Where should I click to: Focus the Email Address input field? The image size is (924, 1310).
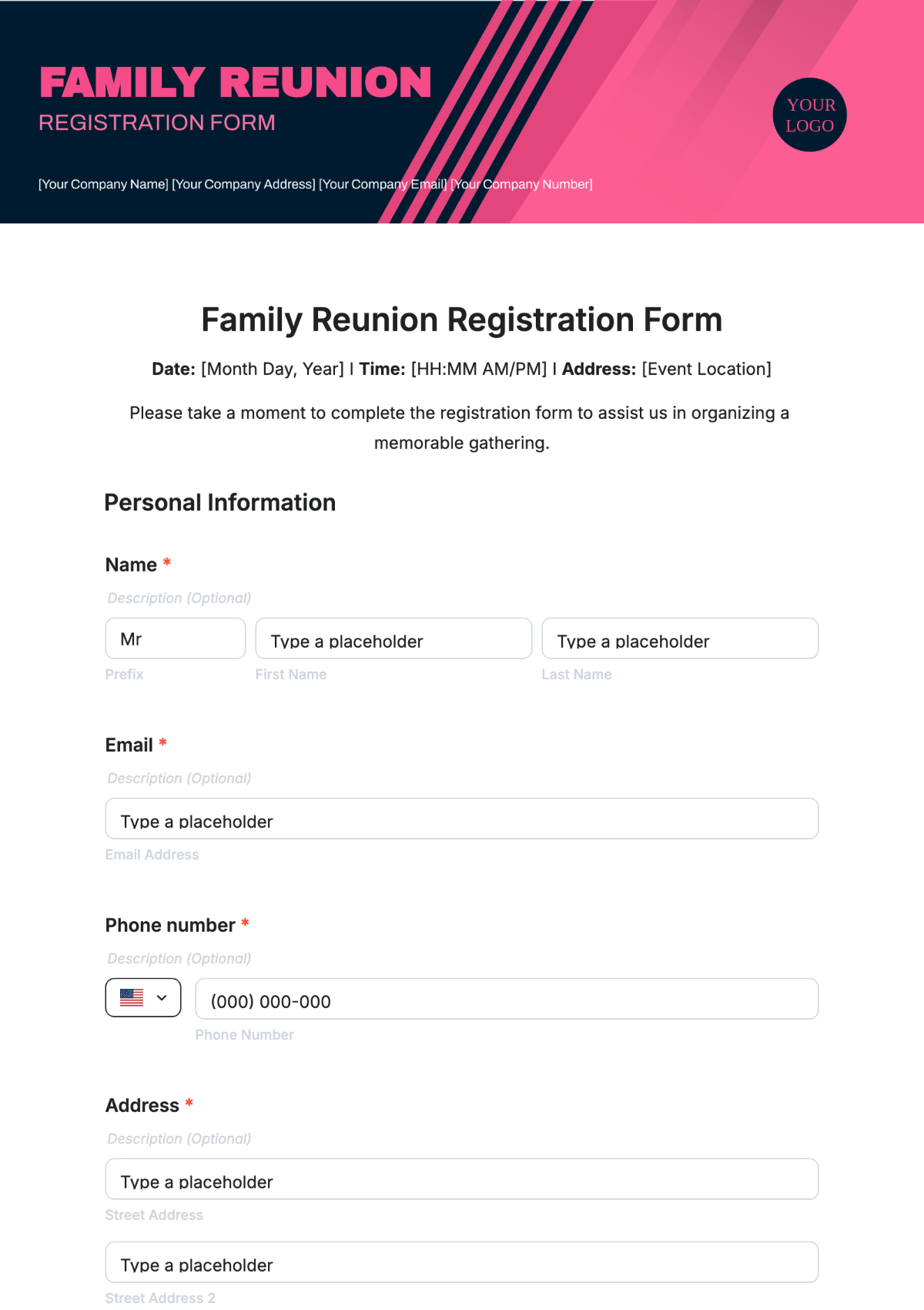click(x=461, y=819)
